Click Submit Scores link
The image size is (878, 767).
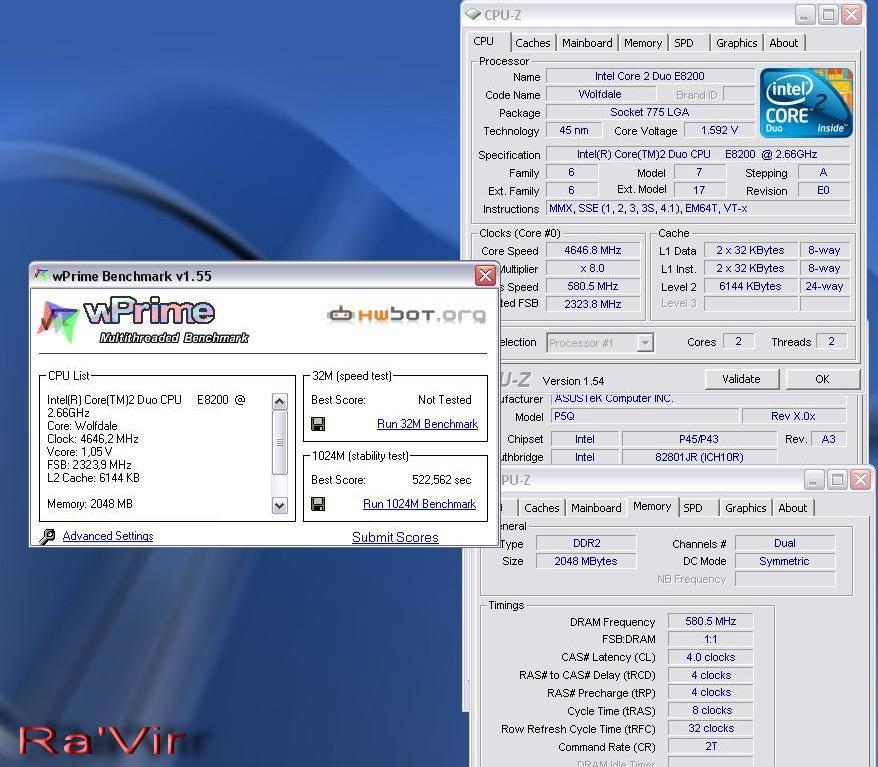pyautogui.click(x=395, y=537)
